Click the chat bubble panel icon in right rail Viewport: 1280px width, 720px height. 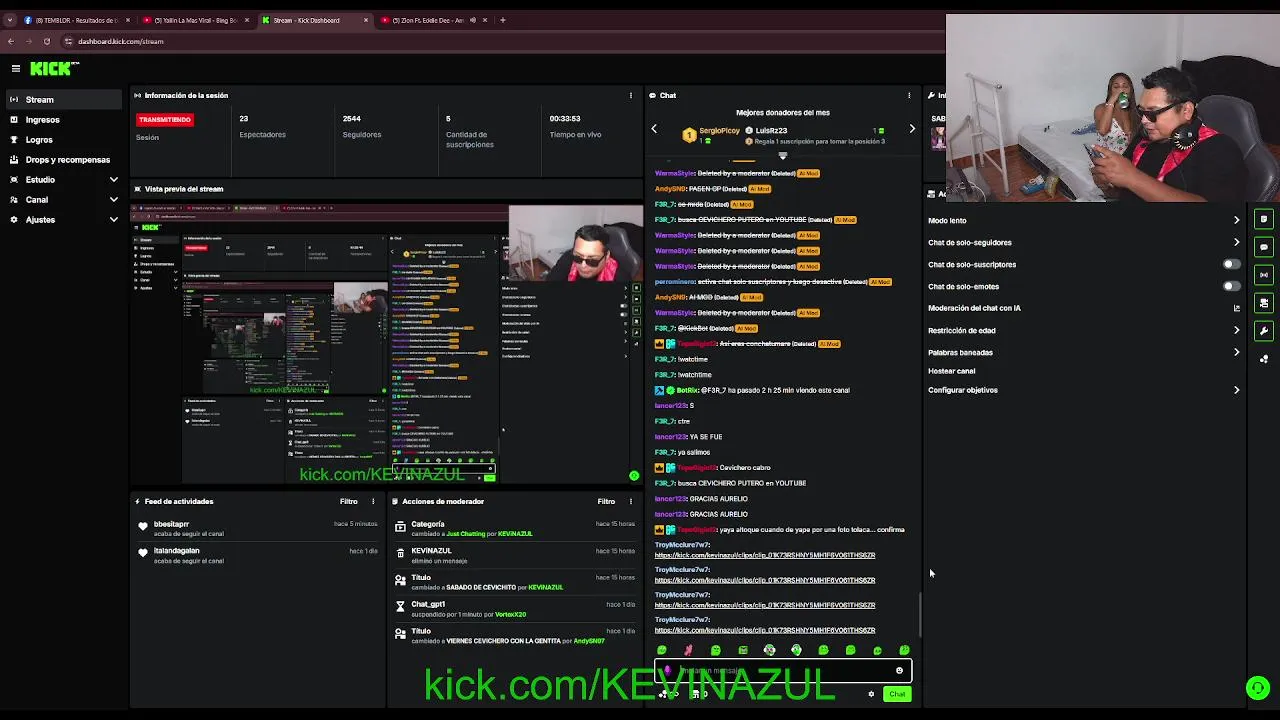click(1264, 247)
